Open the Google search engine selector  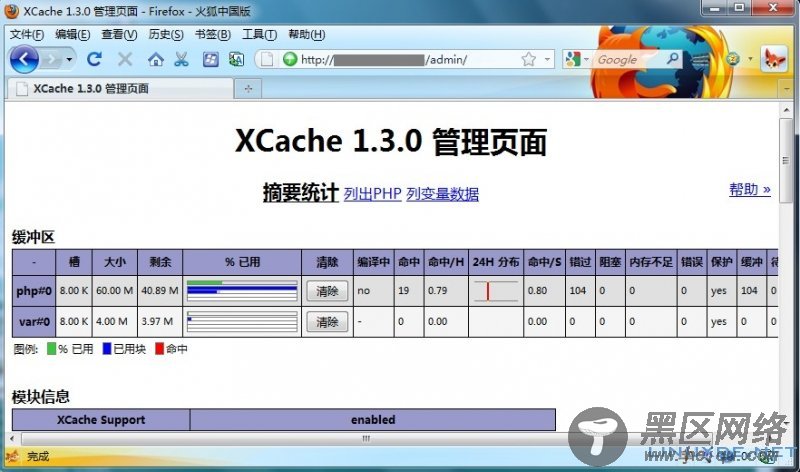pyautogui.click(x=577, y=59)
